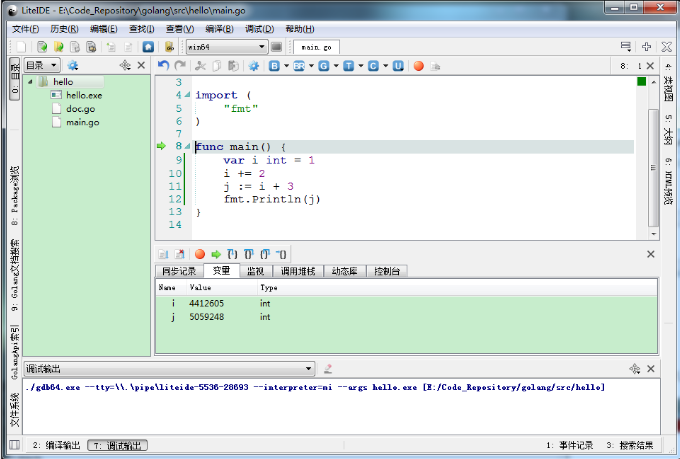
Task: Click the blue G go-get icon
Action: (x=324, y=66)
